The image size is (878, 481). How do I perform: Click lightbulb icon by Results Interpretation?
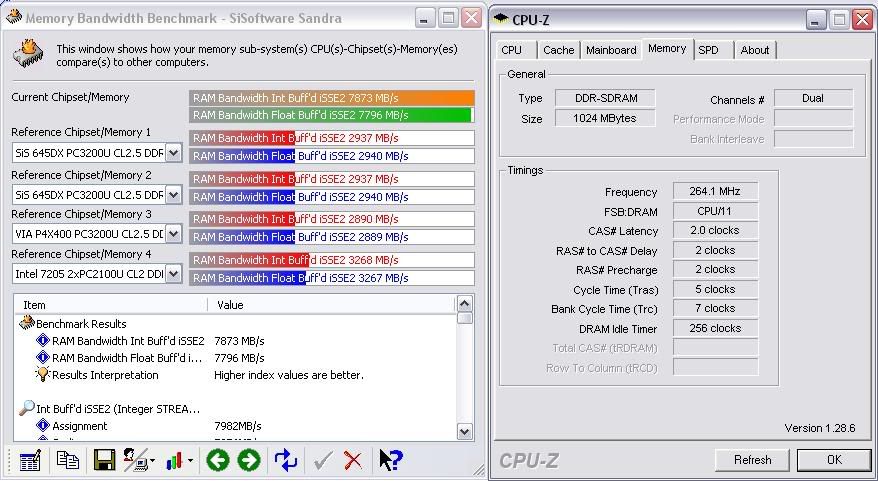pyautogui.click(x=43, y=374)
